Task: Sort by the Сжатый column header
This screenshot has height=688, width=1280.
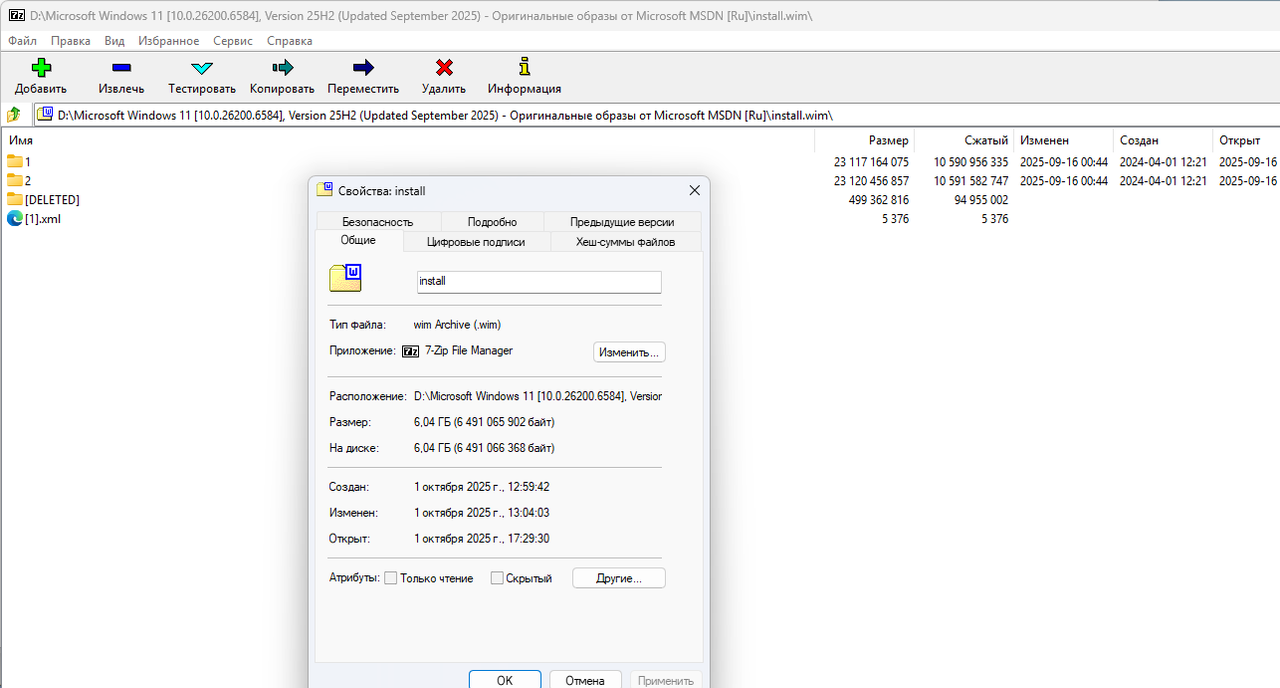Action: (x=964, y=141)
